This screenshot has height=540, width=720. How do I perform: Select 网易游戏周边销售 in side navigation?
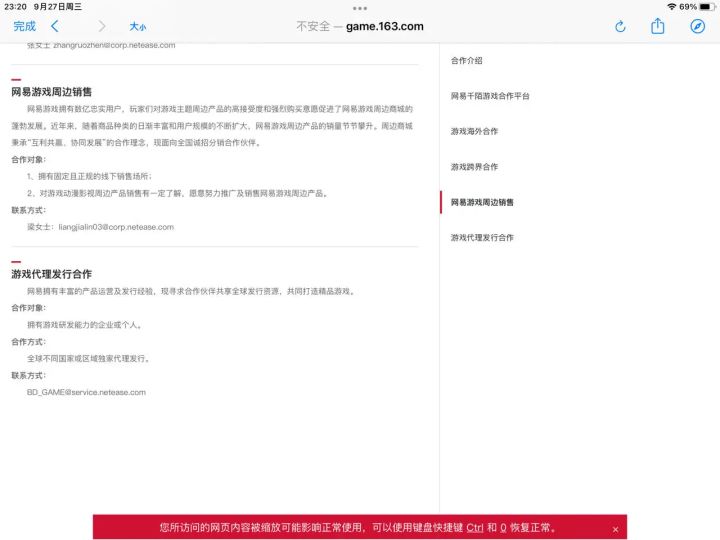(482, 202)
